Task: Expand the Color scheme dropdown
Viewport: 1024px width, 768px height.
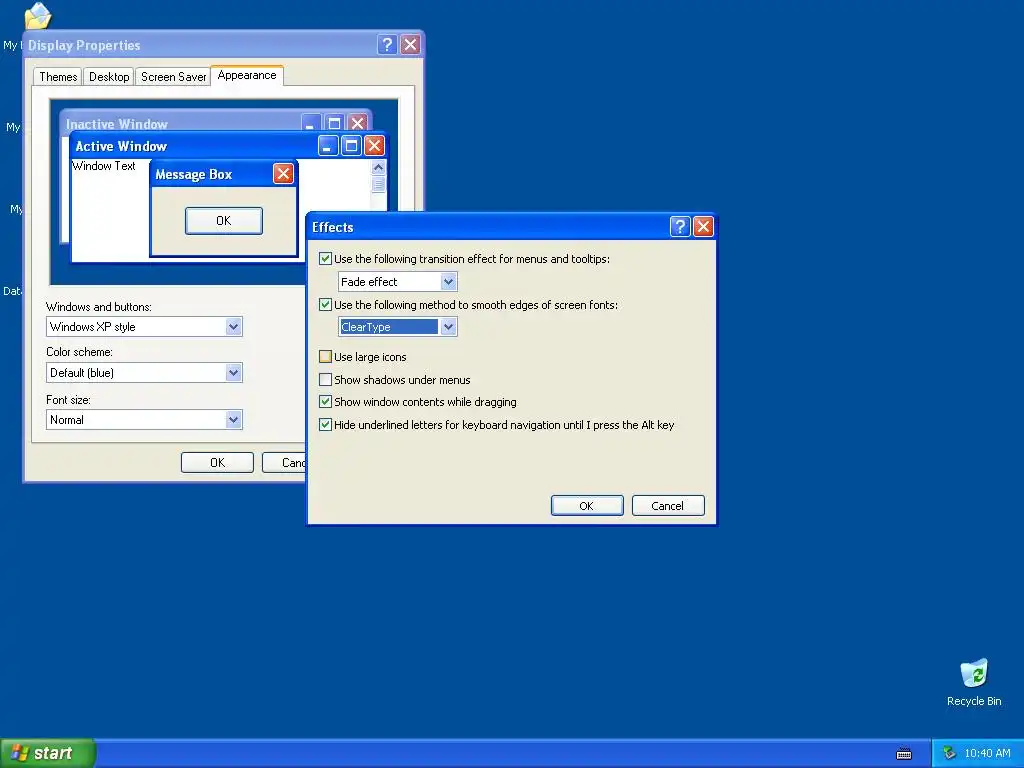Action: 233,373
